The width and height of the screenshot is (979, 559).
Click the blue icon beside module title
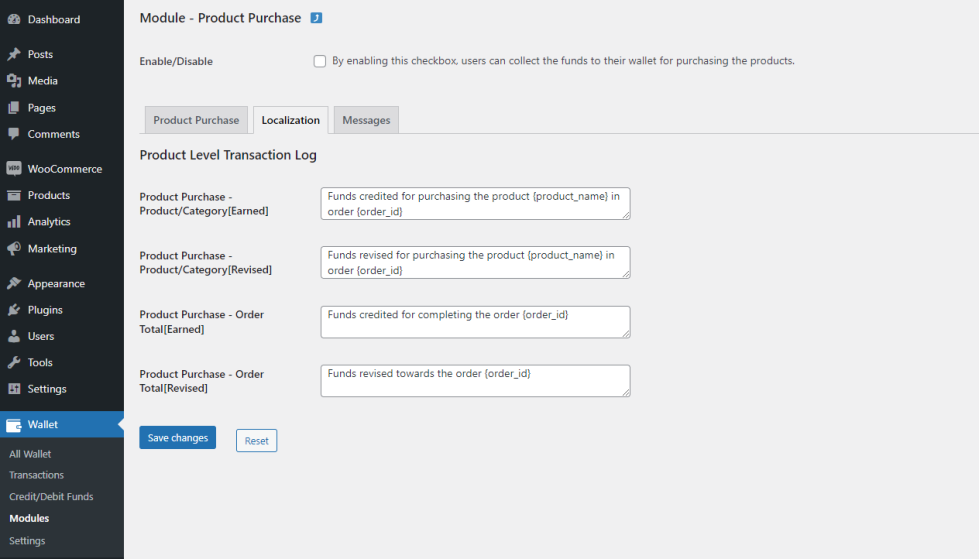click(316, 18)
